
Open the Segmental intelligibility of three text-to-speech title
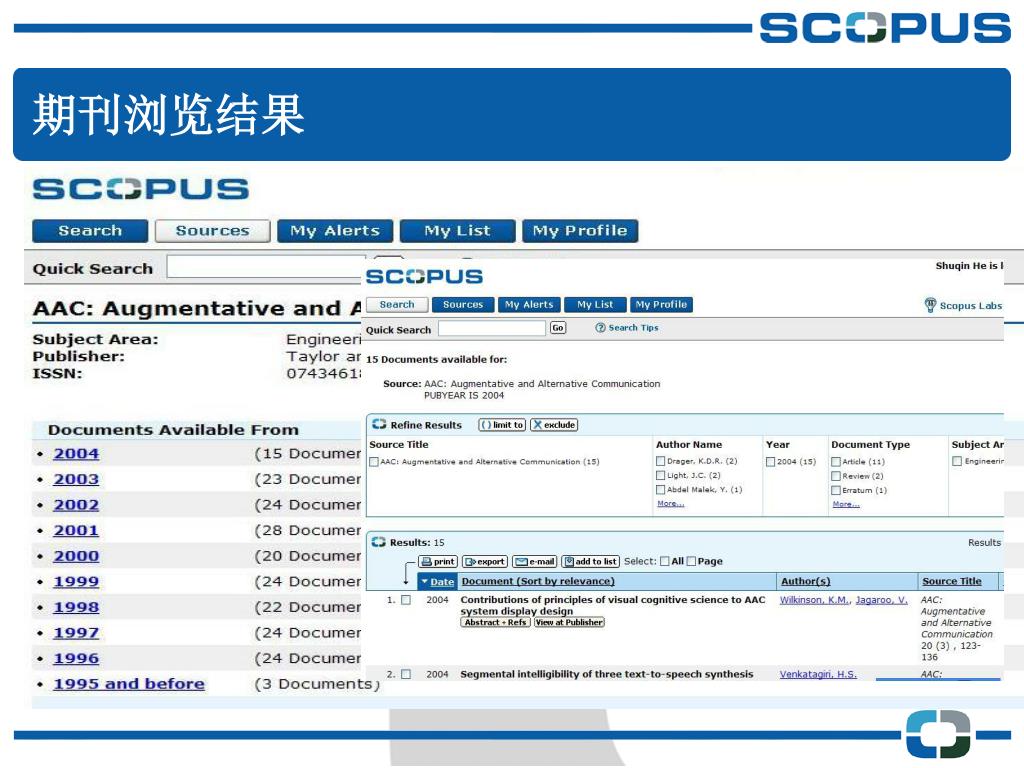[607, 675]
